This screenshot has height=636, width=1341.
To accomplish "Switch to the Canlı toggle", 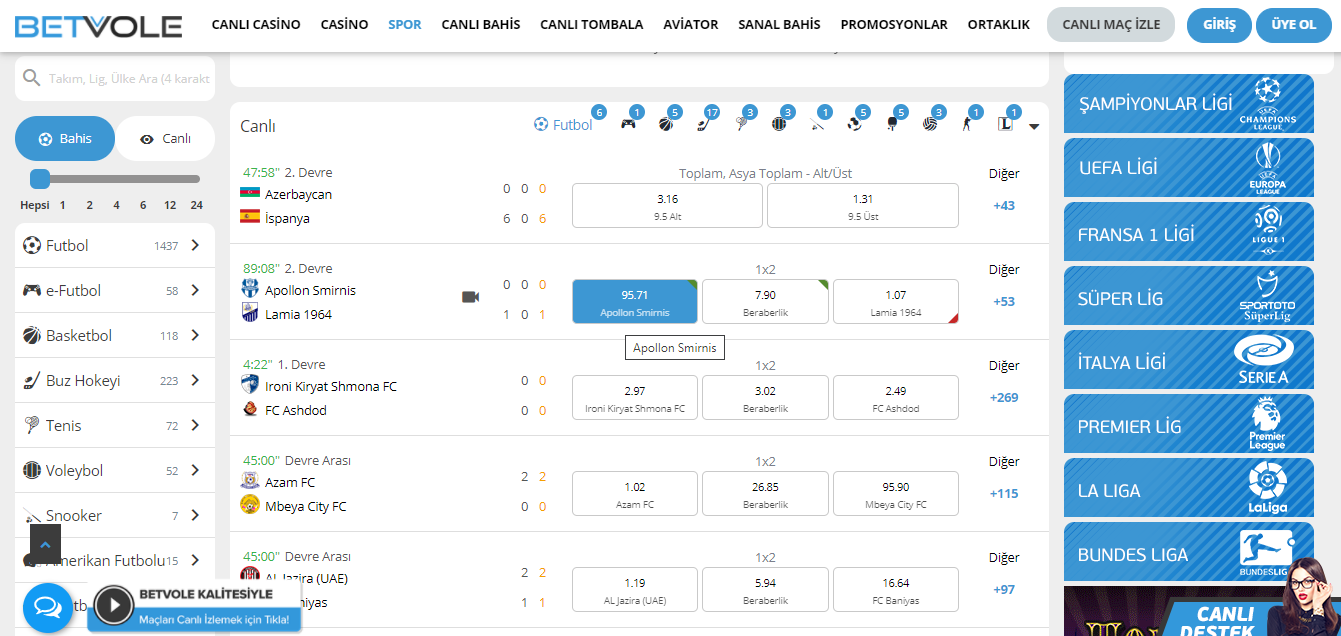I will [166, 139].
